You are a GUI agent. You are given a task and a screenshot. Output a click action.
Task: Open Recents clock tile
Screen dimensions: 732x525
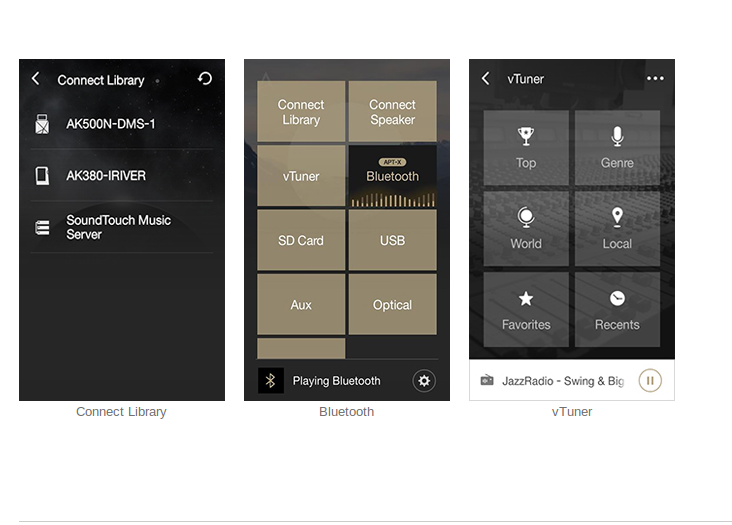(617, 309)
